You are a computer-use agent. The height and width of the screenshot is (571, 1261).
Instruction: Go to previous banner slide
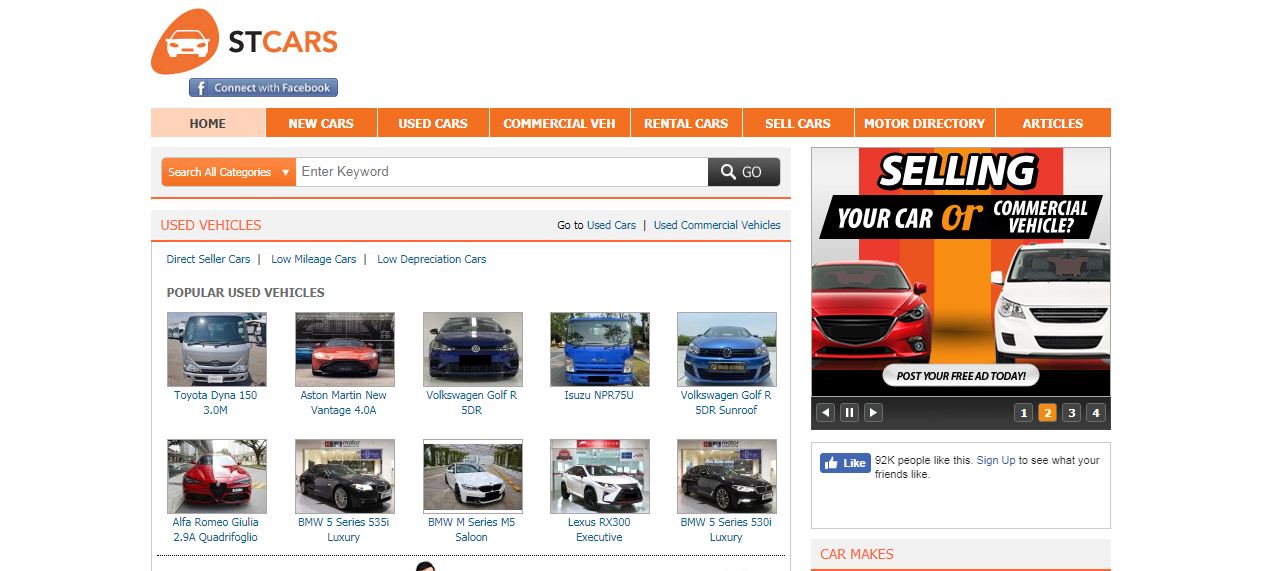(x=825, y=412)
